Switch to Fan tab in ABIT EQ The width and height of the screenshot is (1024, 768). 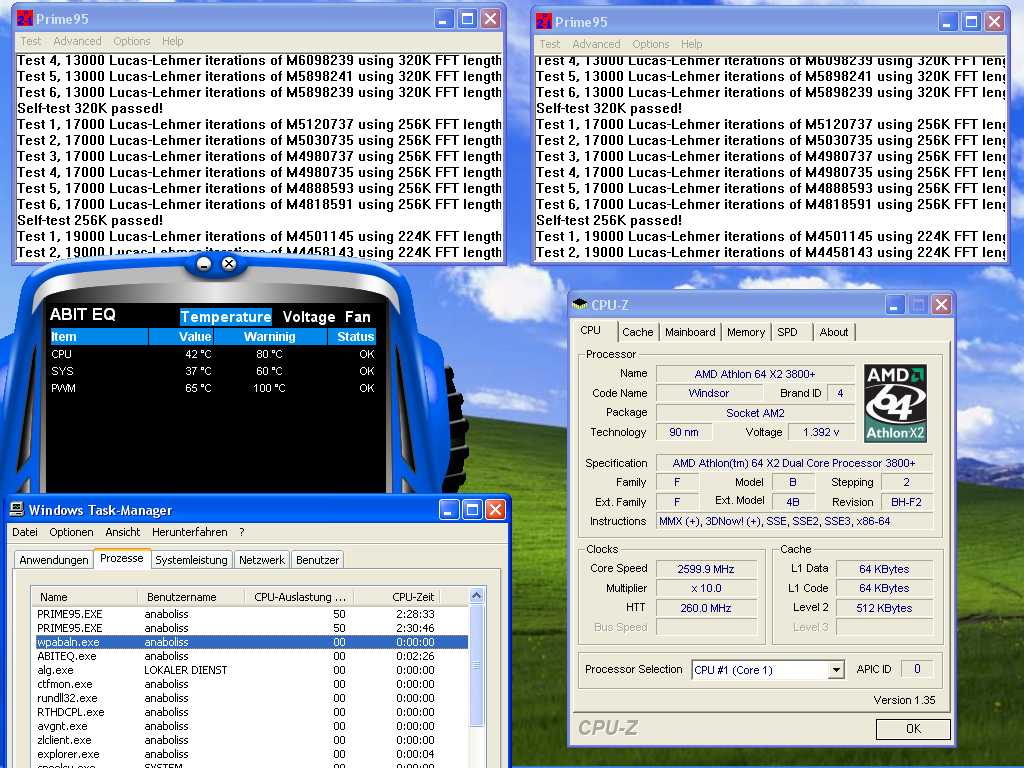click(x=358, y=317)
